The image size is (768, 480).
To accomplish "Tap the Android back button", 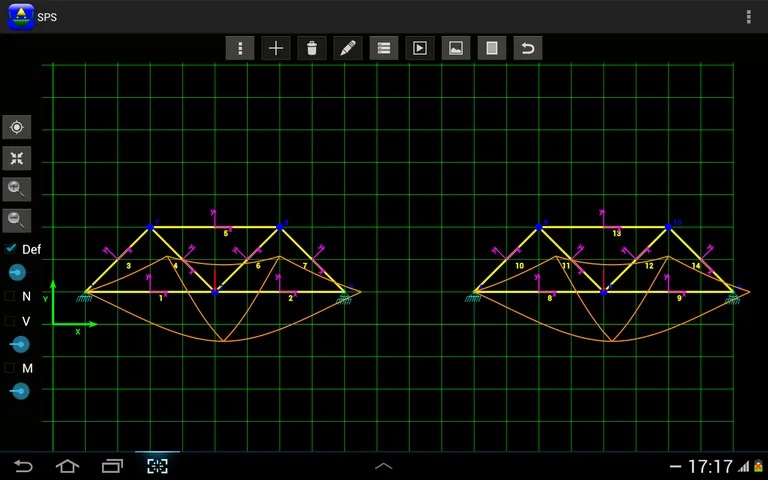I will click(x=23, y=466).
